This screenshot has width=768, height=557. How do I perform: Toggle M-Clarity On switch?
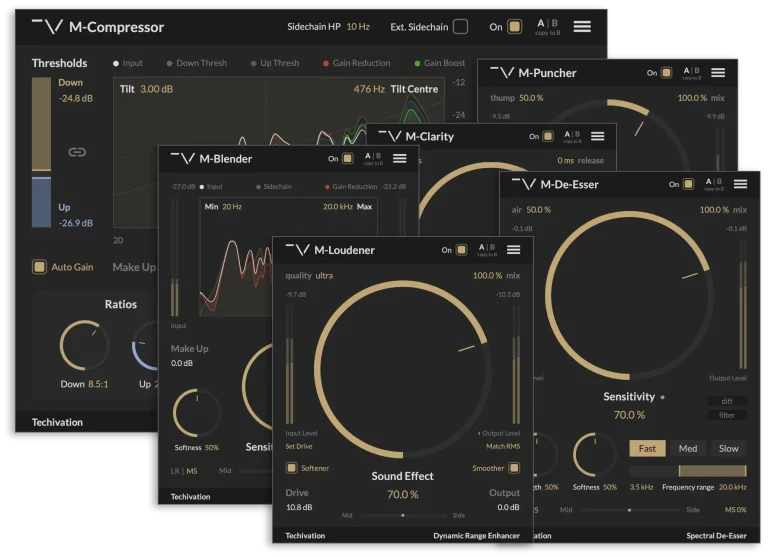pos(548,136)
